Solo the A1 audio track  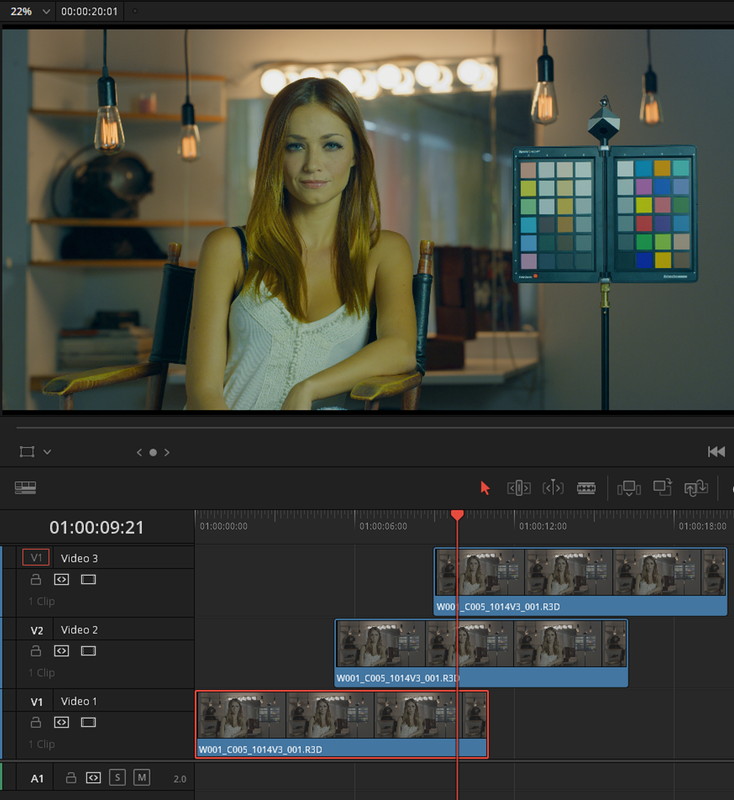(x=117, y=778)
